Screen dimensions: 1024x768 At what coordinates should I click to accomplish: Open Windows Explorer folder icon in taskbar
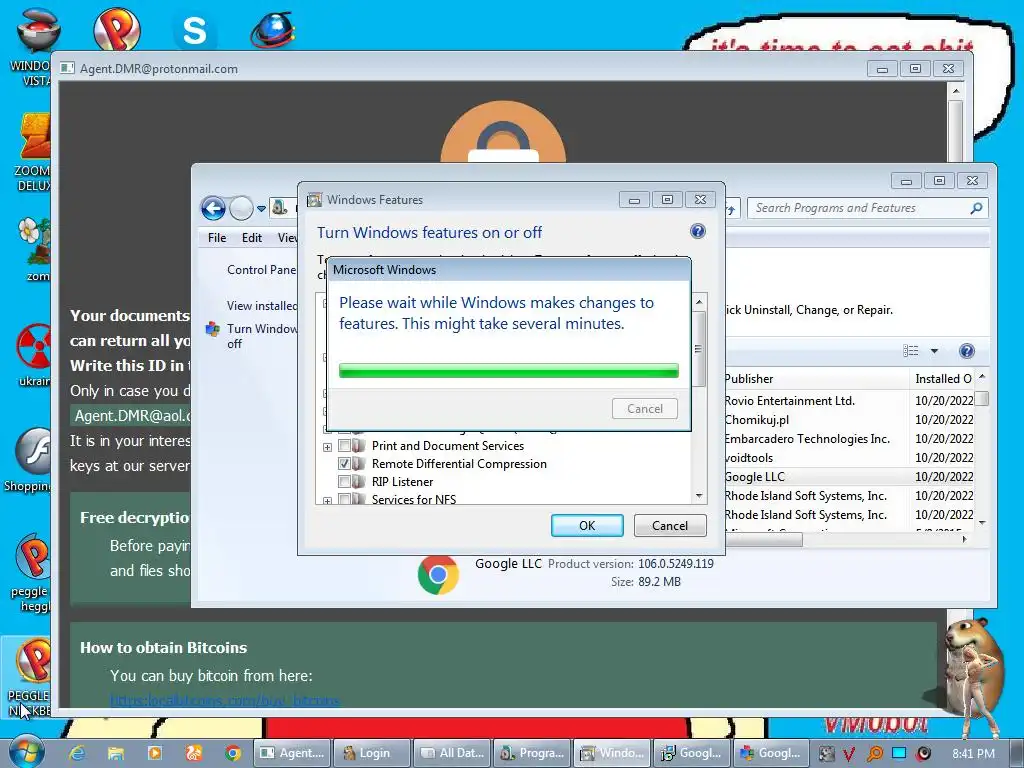tap(116, 753)
